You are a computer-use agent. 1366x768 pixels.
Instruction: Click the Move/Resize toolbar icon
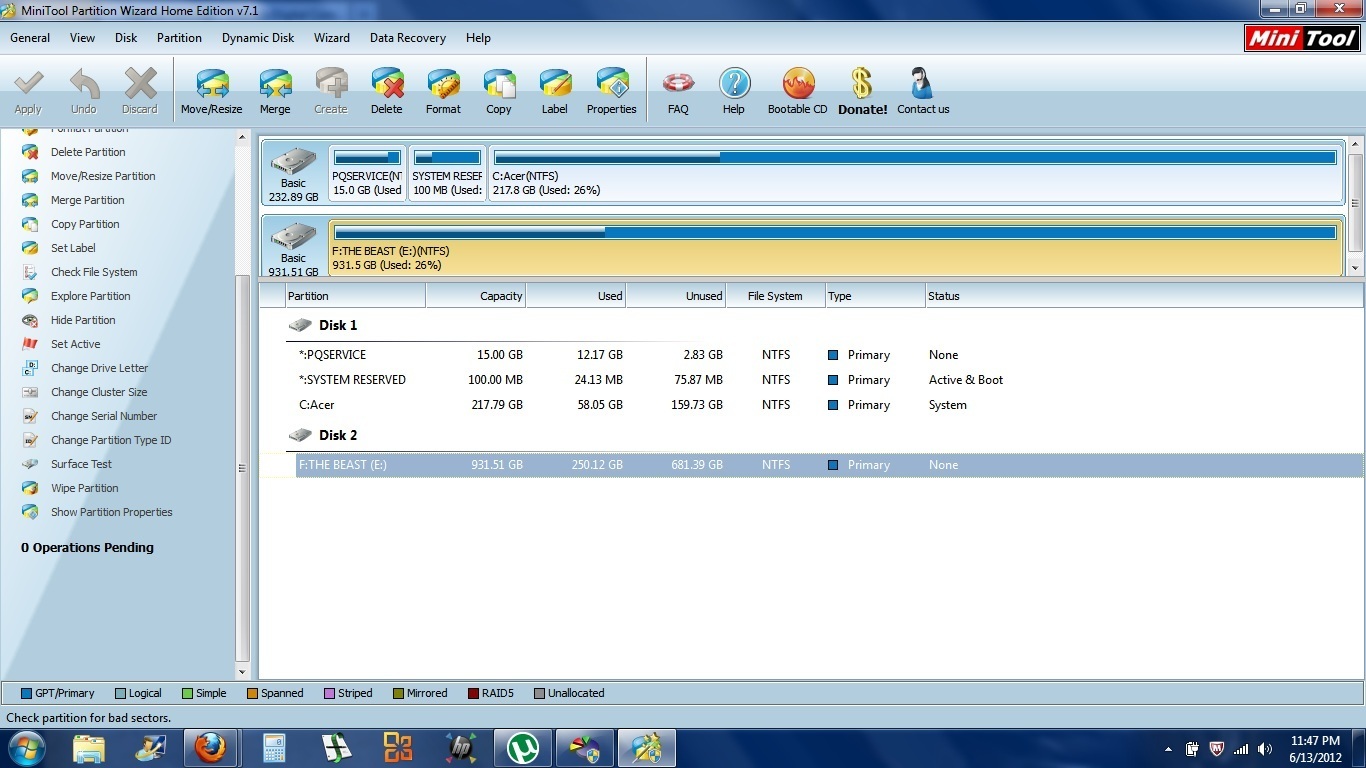point(211,91)
